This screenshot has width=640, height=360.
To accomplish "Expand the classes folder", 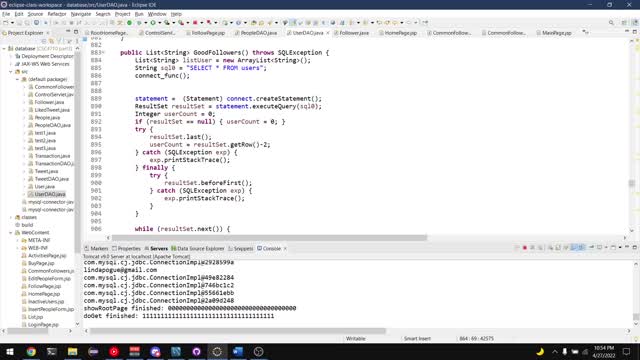I will [x=11, y=217].
